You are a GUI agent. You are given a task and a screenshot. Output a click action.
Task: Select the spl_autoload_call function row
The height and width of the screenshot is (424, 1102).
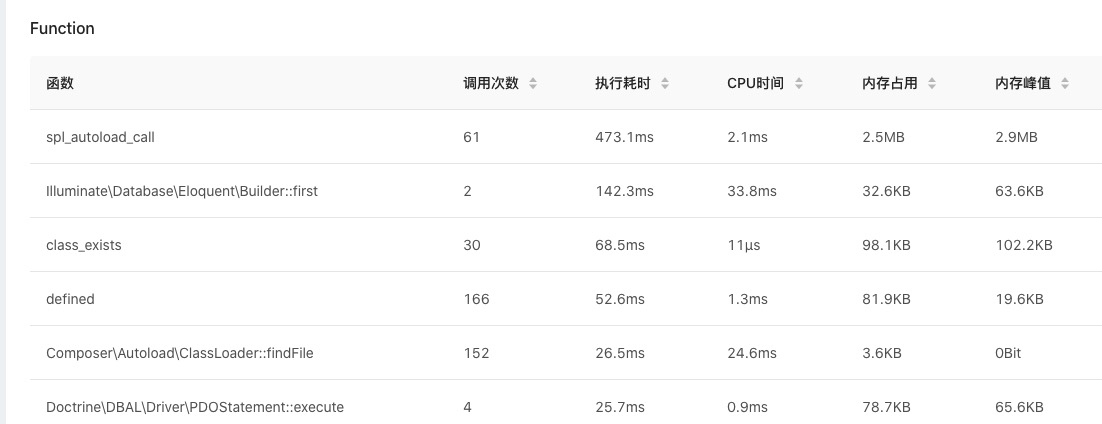(x=100, y=137)
